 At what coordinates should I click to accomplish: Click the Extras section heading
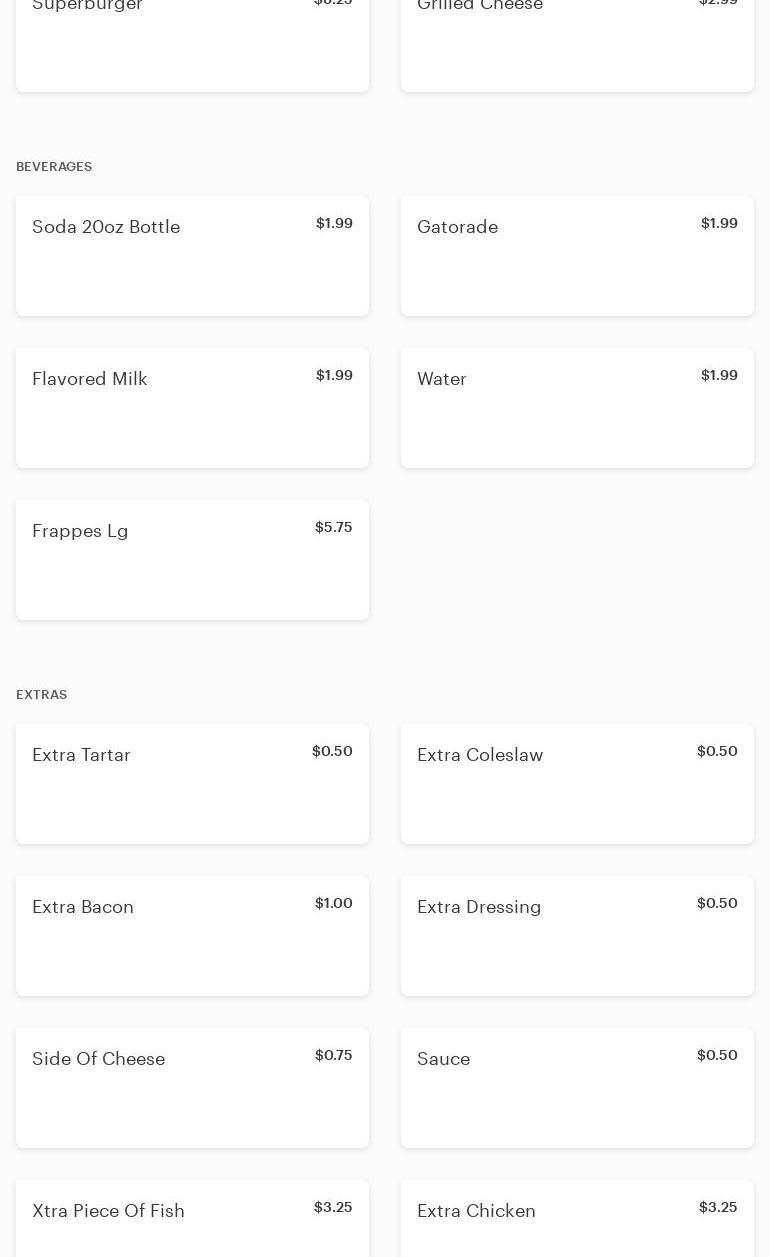tap(41, 695)
